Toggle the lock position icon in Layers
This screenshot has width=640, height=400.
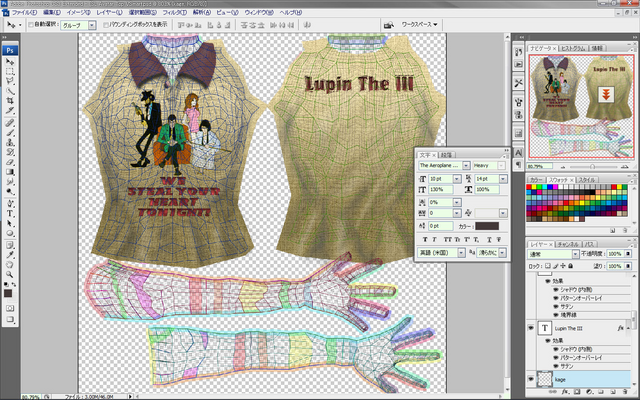(563, 266)
